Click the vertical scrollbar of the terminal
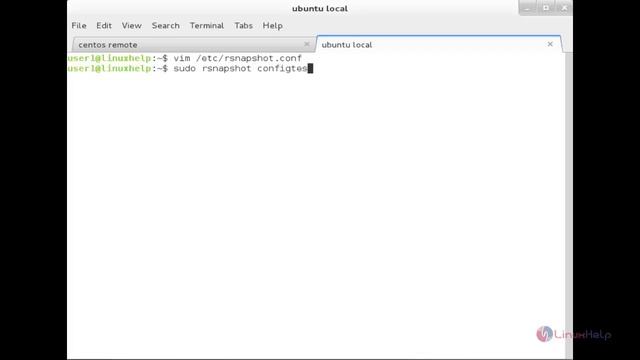The width and height of the screenshot is (640, 360). coord(569,206)
